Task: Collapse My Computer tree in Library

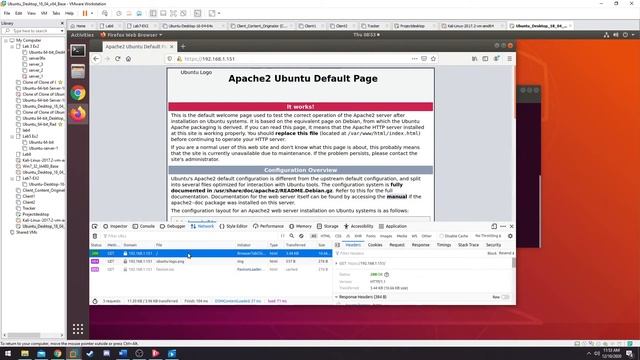Action: point(6,40)
